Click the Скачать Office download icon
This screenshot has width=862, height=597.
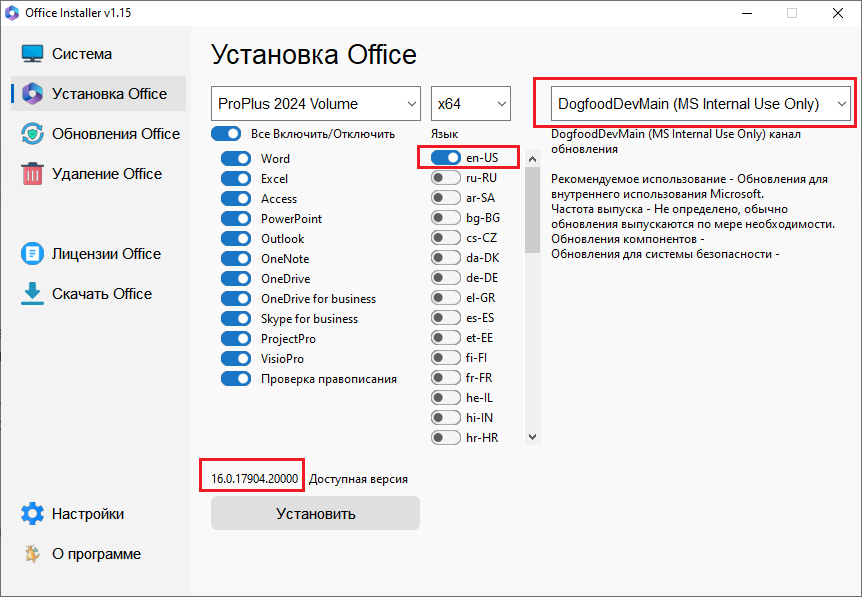[32, 294]
